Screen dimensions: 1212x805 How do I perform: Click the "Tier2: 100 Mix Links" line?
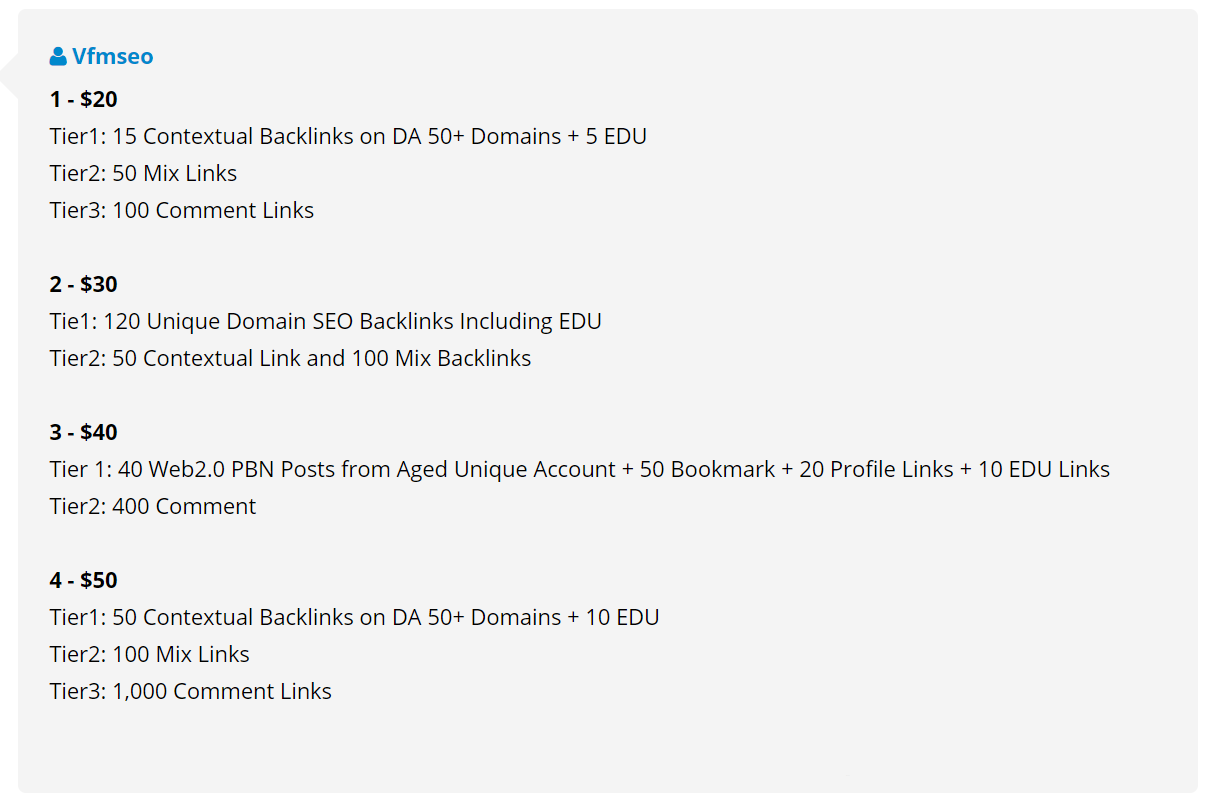click(150, 654)
